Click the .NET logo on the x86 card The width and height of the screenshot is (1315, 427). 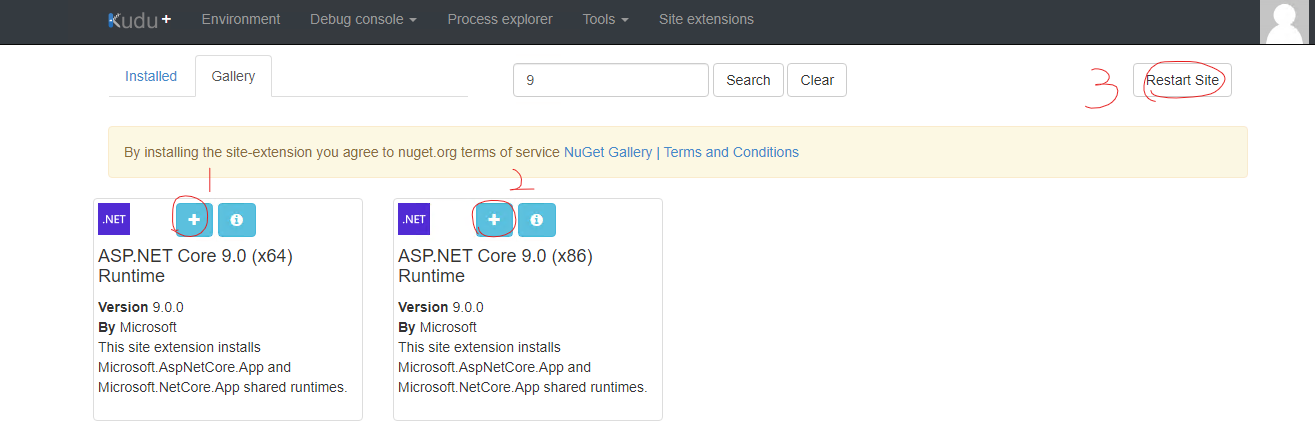(x=414, y=219)
